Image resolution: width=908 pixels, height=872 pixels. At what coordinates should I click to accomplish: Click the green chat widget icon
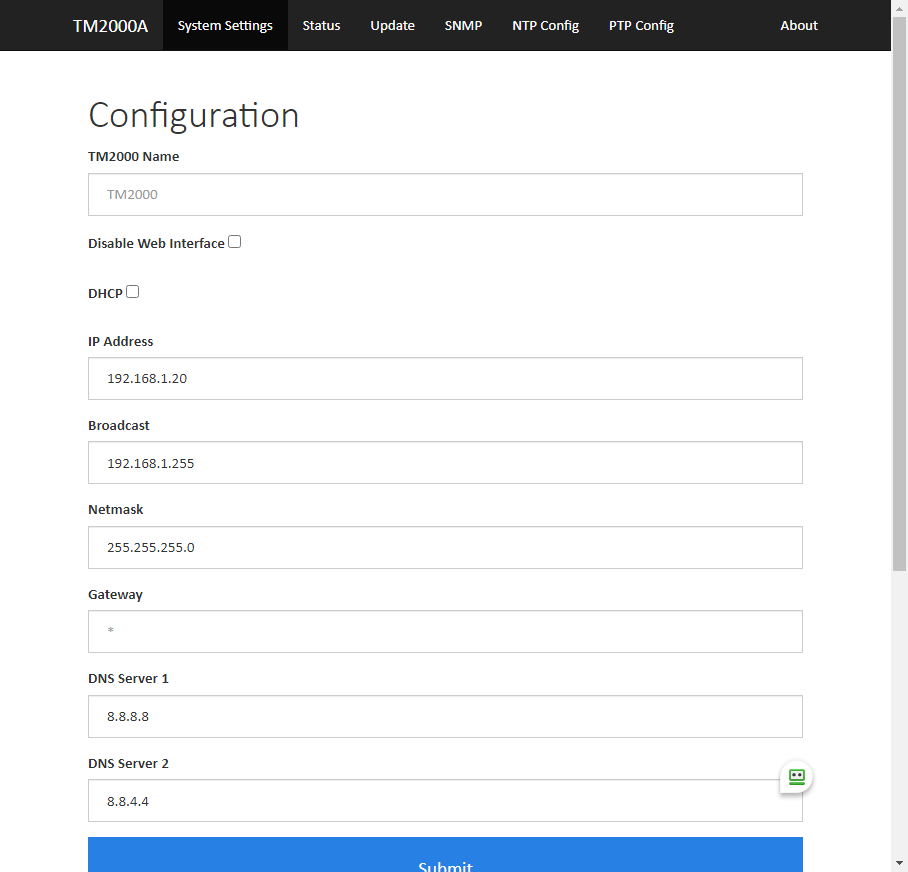pos(796,777)
